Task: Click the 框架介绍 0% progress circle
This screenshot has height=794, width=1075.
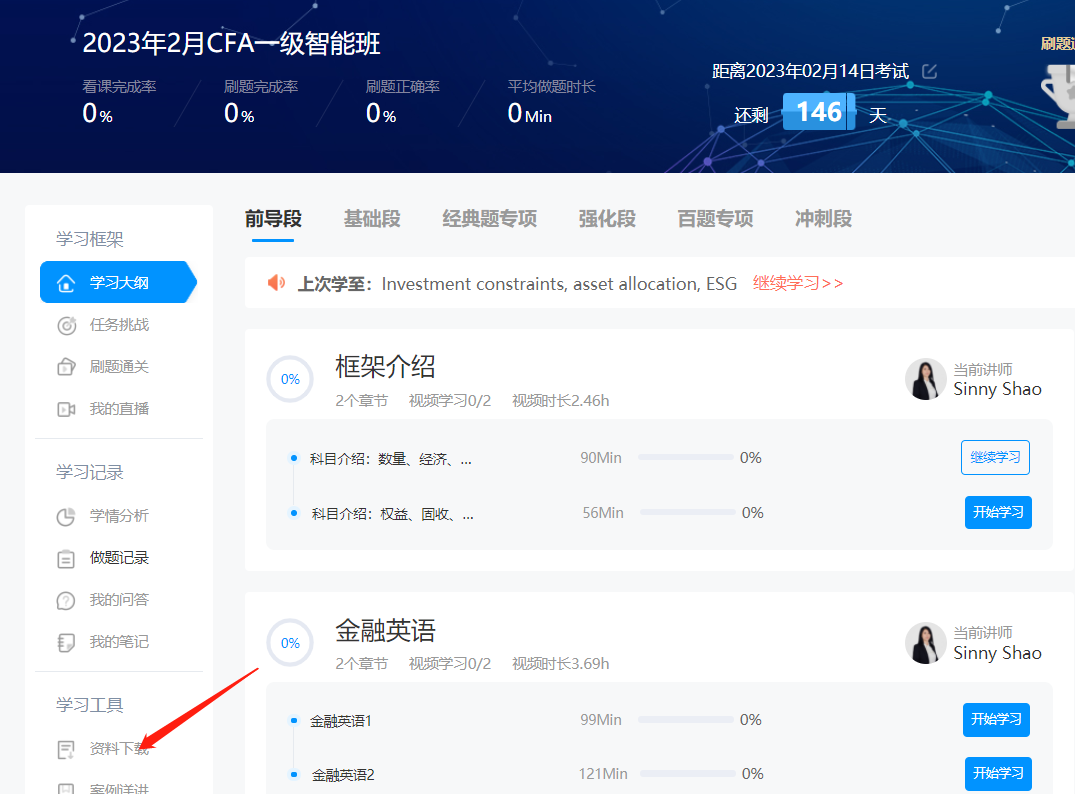Action: pos(290,380)
